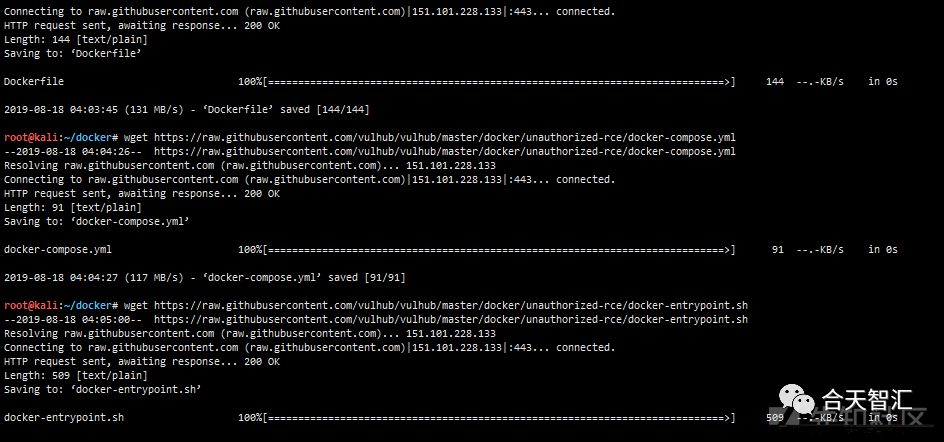This screenshot has height=442, width=944.
Task: Click the docker-compose.yml wget URL
Action: tap(445, 137)
